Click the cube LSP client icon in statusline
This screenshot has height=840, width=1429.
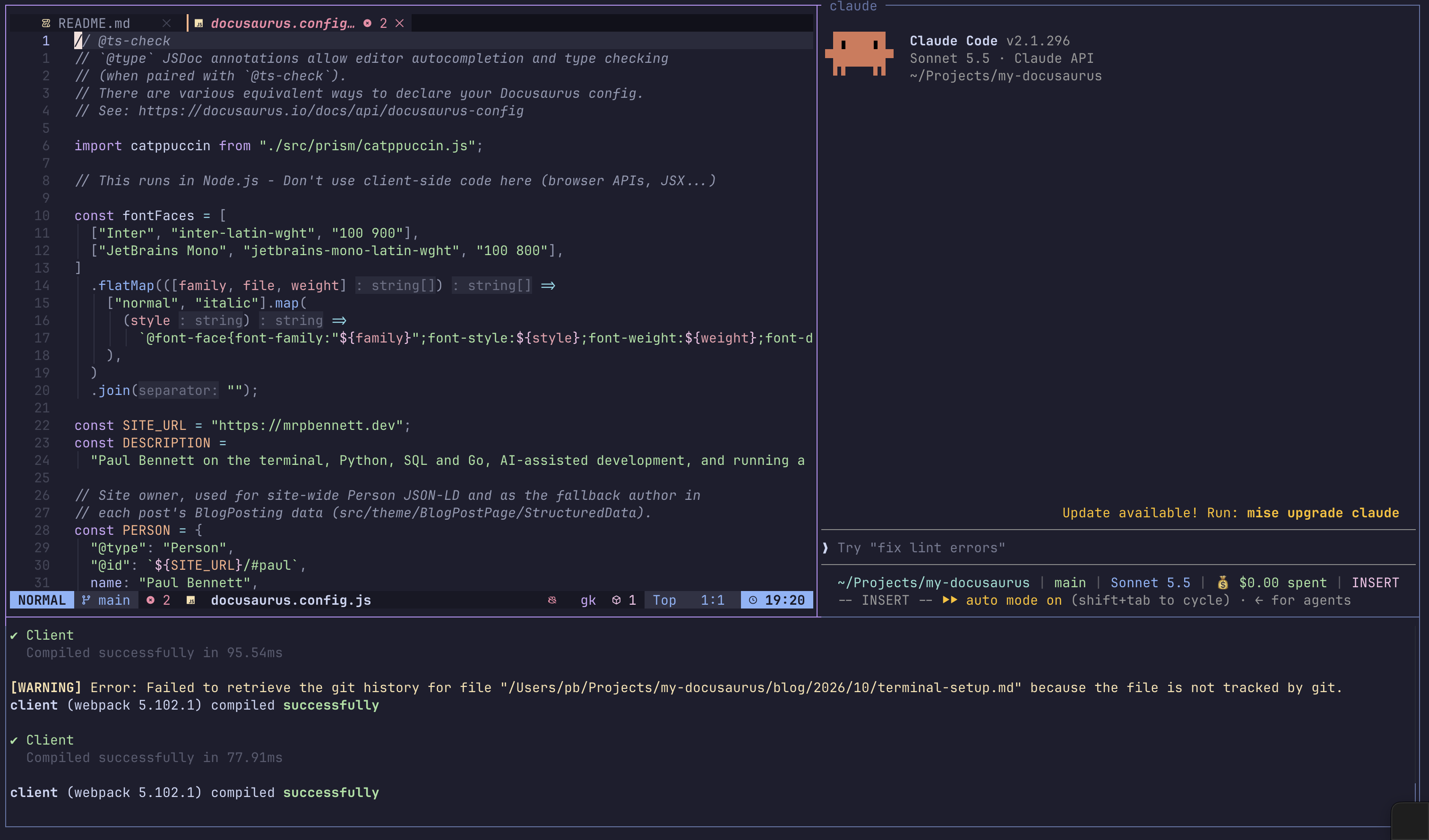click(616, 600)
